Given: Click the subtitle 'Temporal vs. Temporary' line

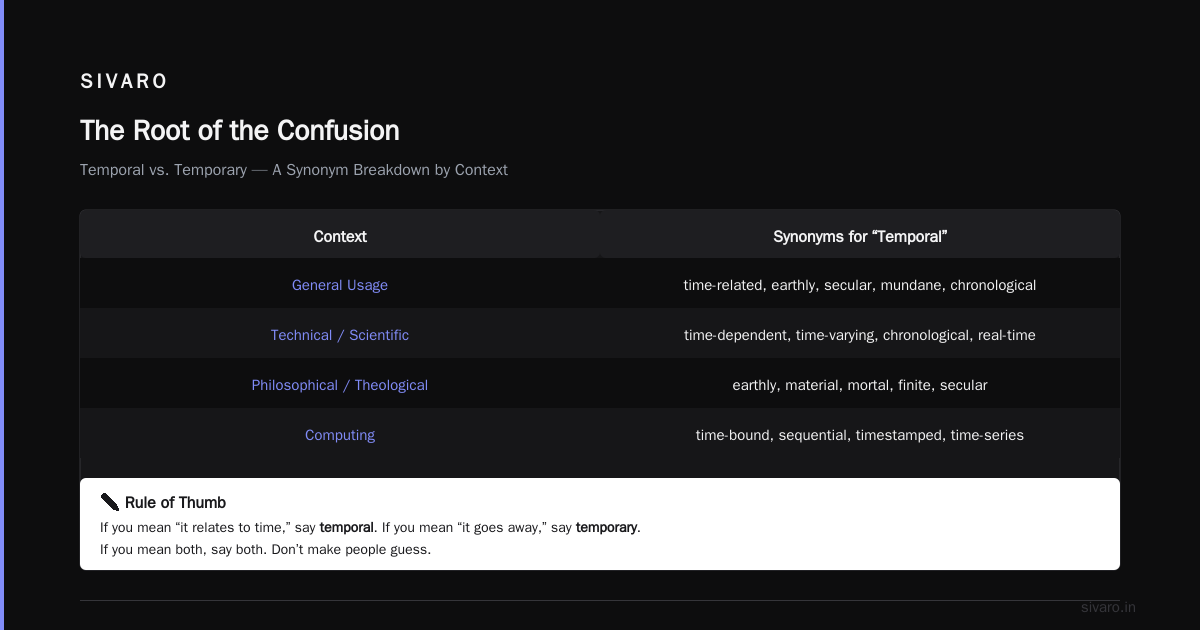Looking at the screenshot, I should coord(294,170).
